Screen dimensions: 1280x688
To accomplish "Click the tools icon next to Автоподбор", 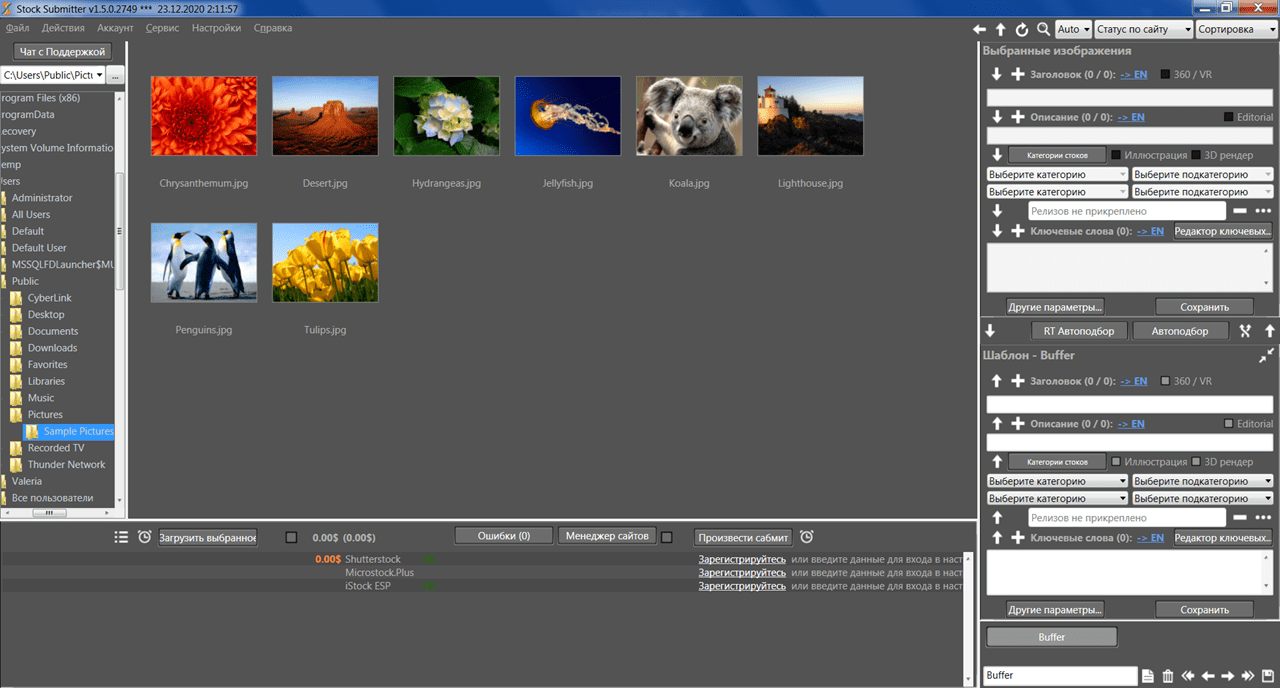I will click(x=1245, y=331).
